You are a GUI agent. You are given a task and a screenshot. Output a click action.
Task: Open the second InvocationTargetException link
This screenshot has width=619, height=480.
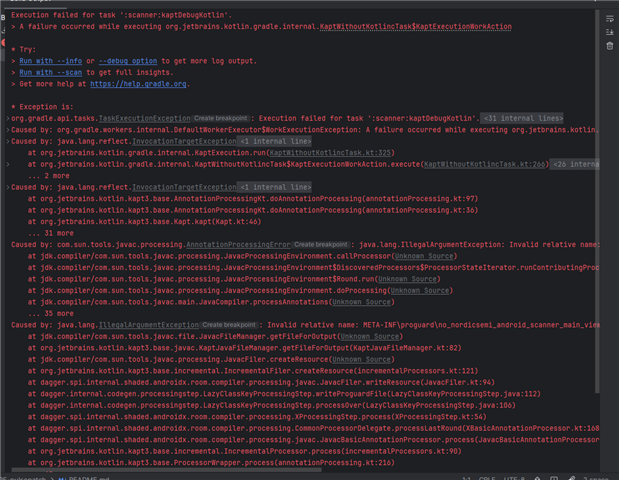[x=184, y=187]
